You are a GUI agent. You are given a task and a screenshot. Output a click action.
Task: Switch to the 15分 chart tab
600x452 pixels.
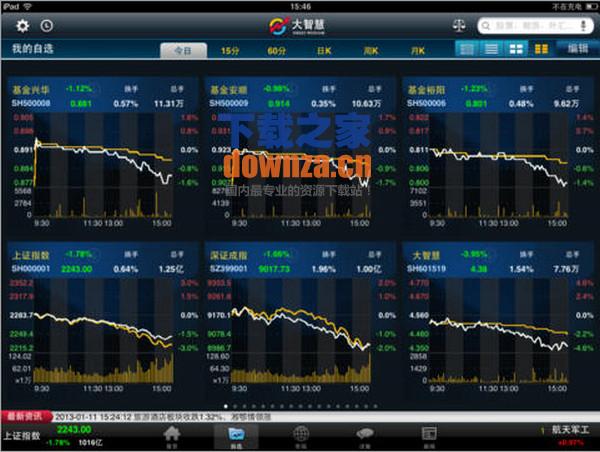pos(230,51)
